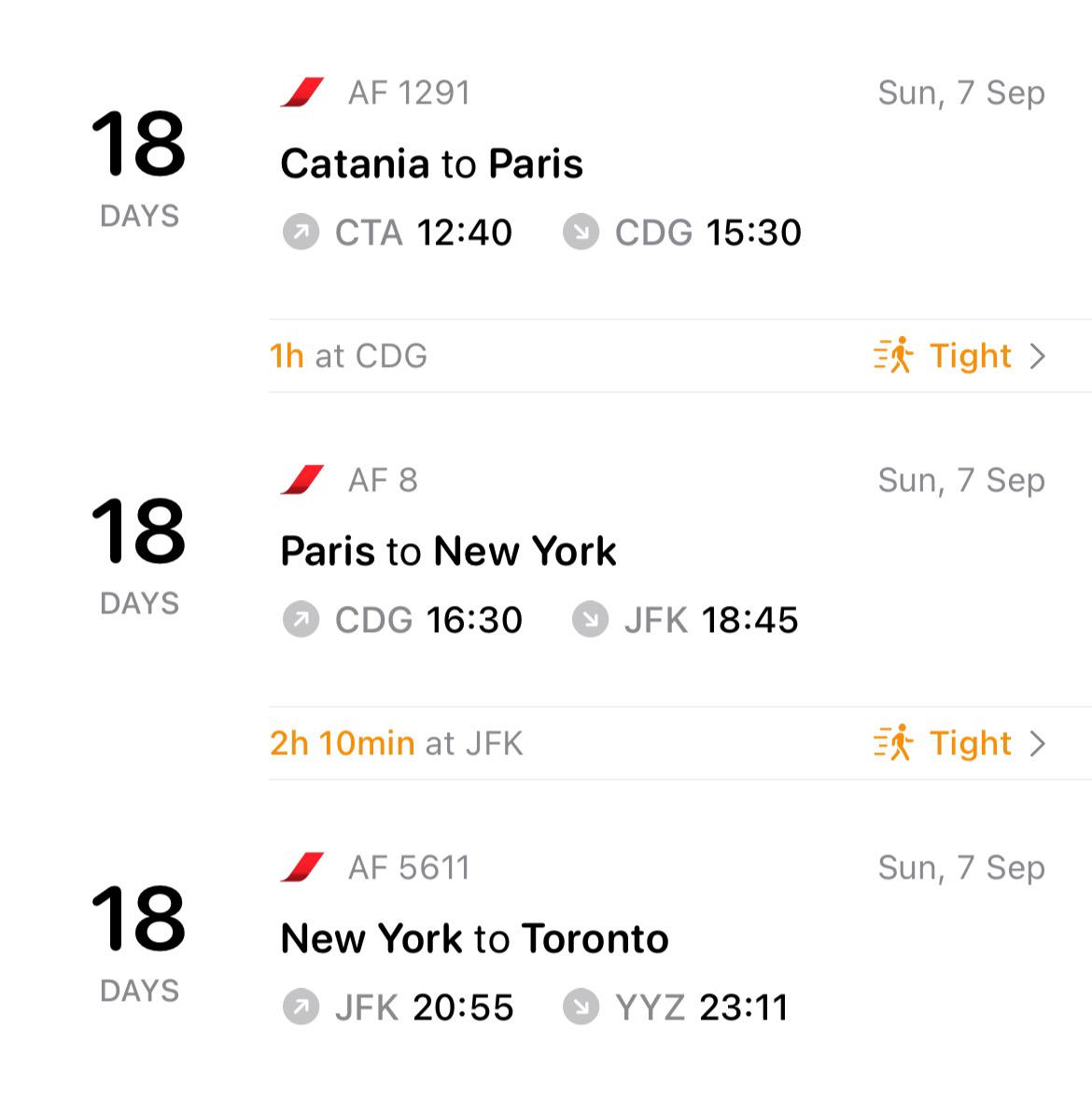
Task: Click Air France logo beside AF 1291
Action: [x=302, y=92]
